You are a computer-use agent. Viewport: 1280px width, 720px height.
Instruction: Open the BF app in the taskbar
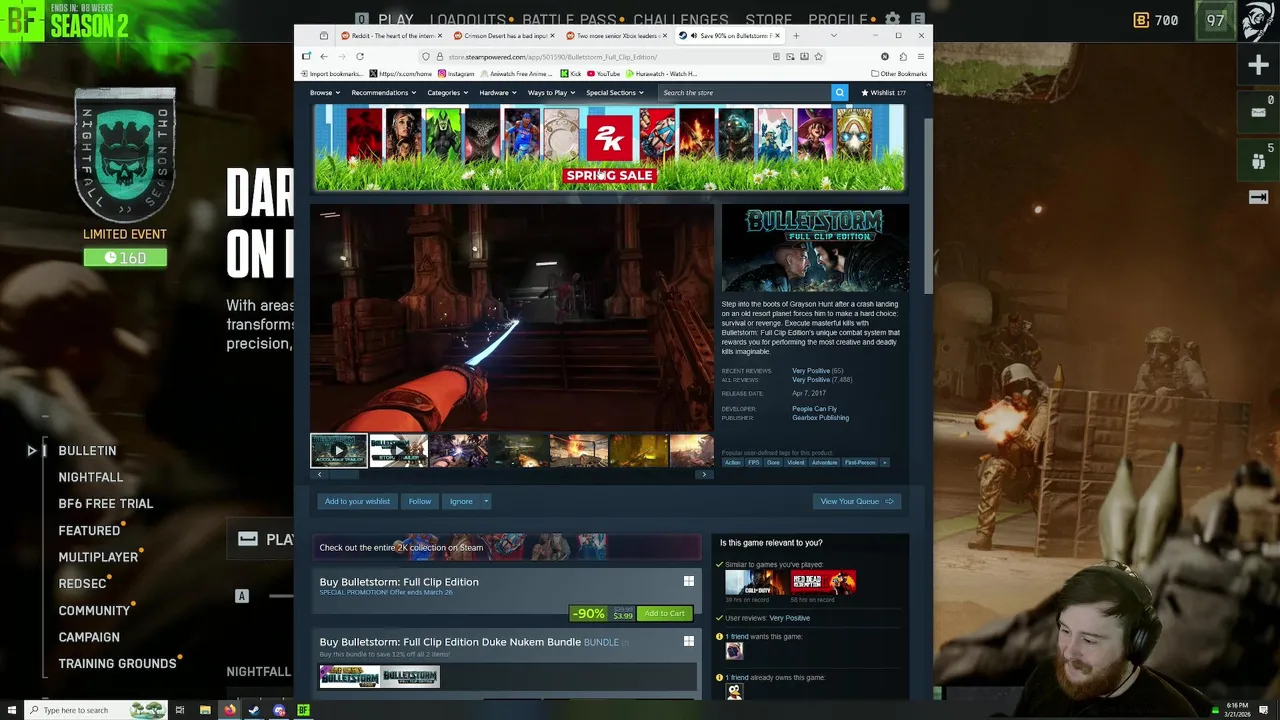click(x=303, y=710)
